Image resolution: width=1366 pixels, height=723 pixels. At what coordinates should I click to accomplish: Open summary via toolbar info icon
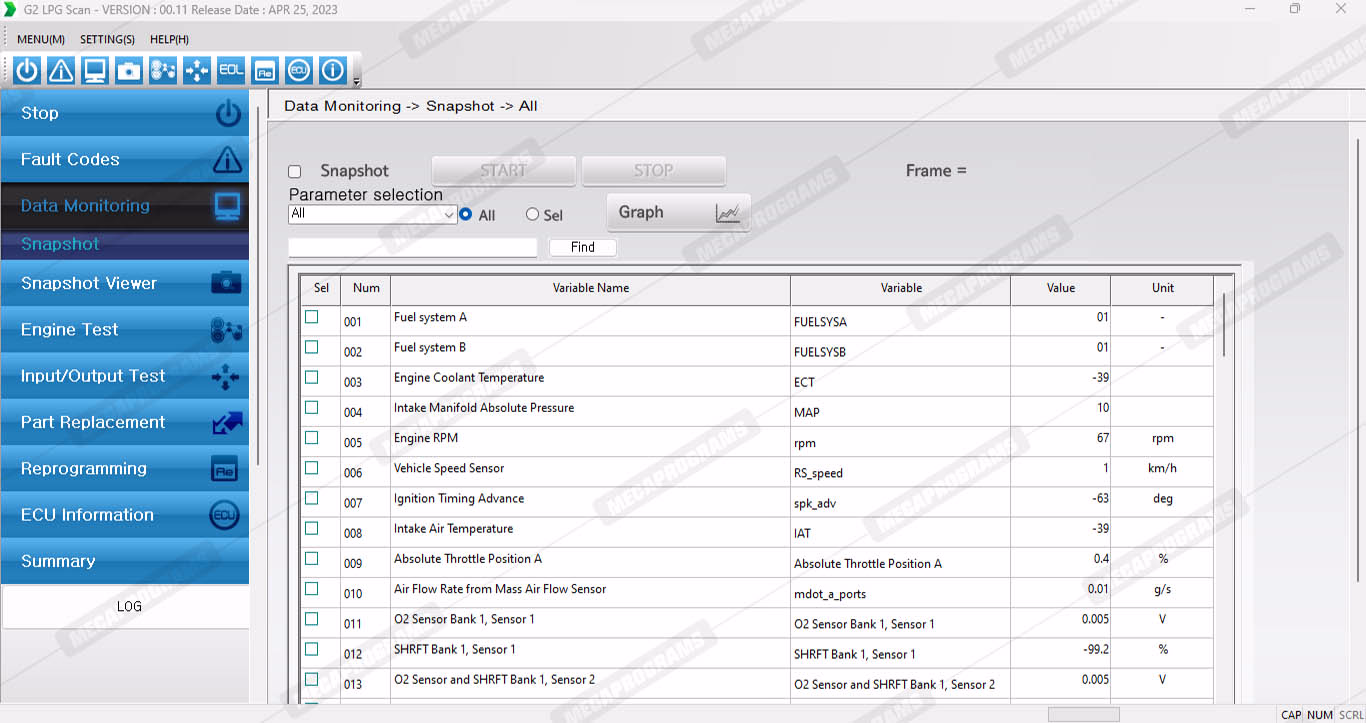coord(333,70)
